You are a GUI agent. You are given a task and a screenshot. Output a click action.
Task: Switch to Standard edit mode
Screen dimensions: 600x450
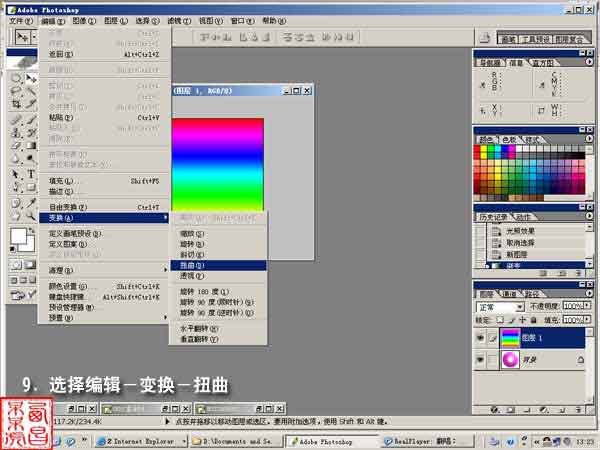tap(16, 265)
